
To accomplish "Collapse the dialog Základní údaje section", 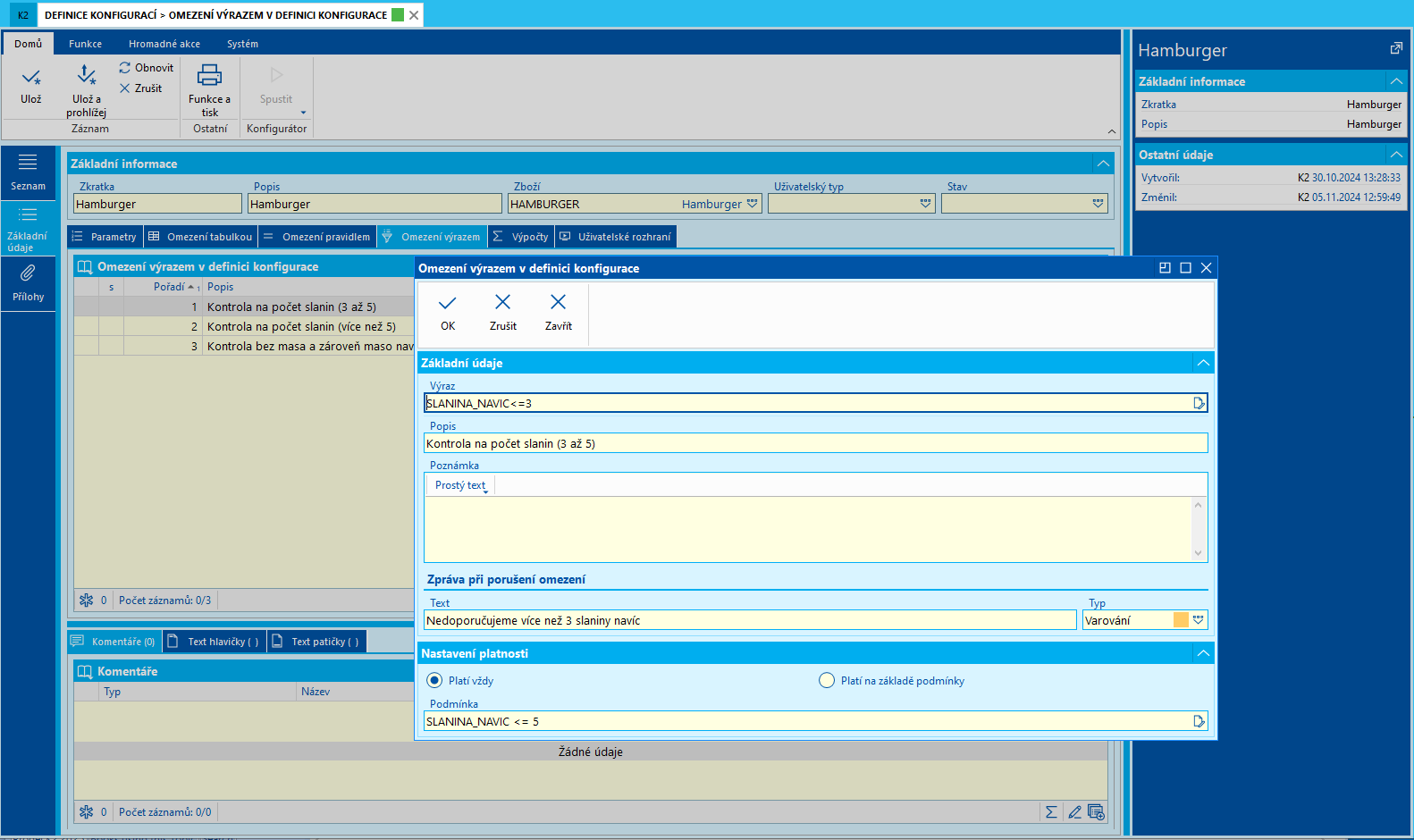I will tap(1203, 363).
